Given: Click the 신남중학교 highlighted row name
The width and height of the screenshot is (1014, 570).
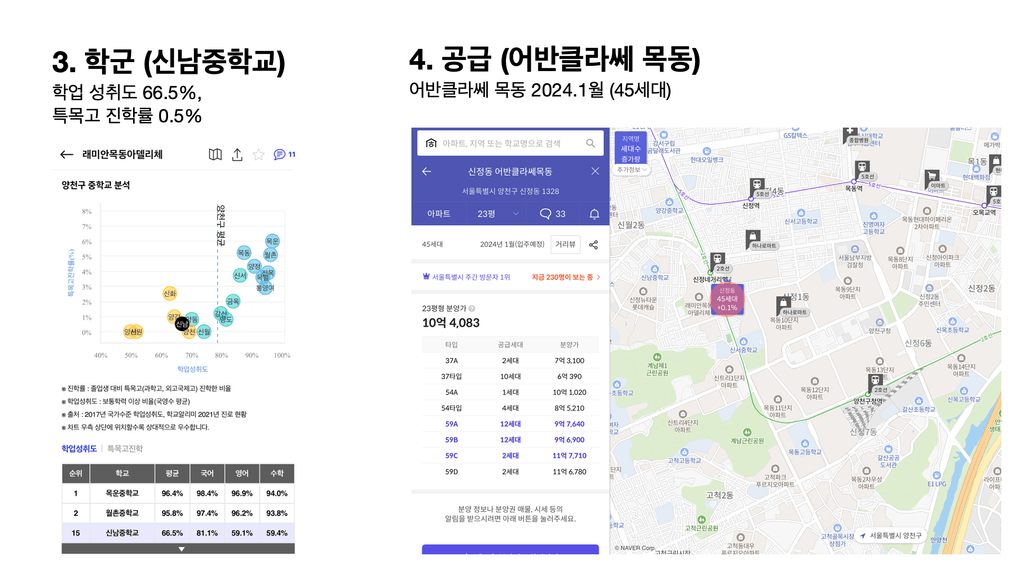Looking at the screenshot, I should tap(122, 533).
